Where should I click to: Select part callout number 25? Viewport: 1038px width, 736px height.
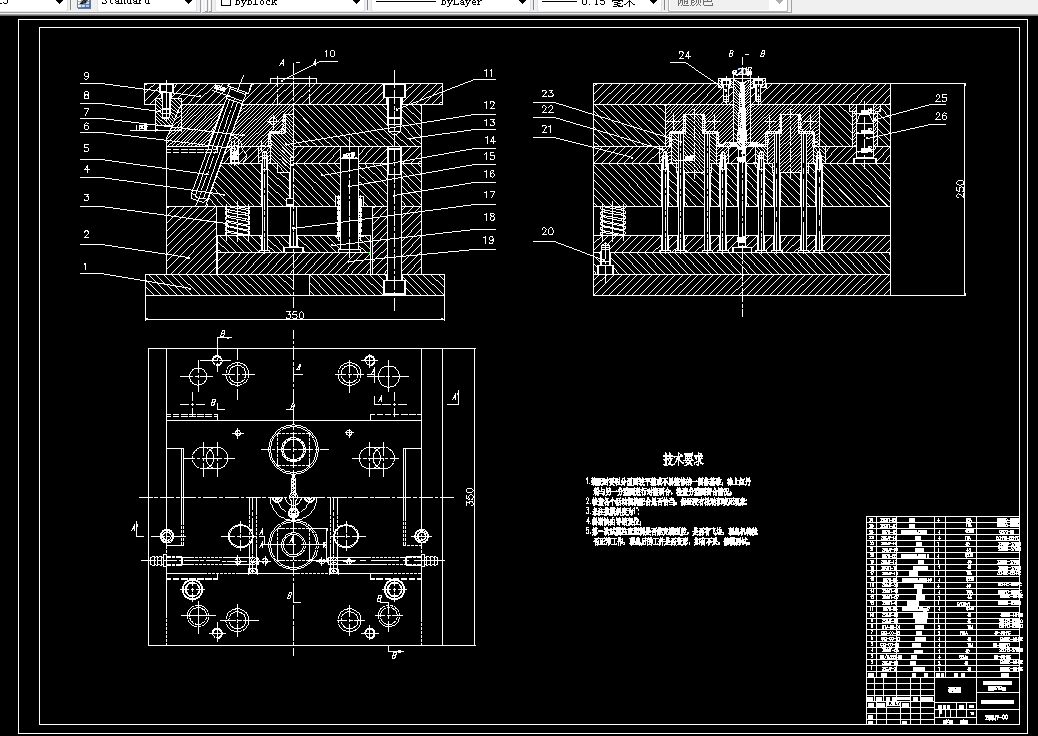coord(941,99)
